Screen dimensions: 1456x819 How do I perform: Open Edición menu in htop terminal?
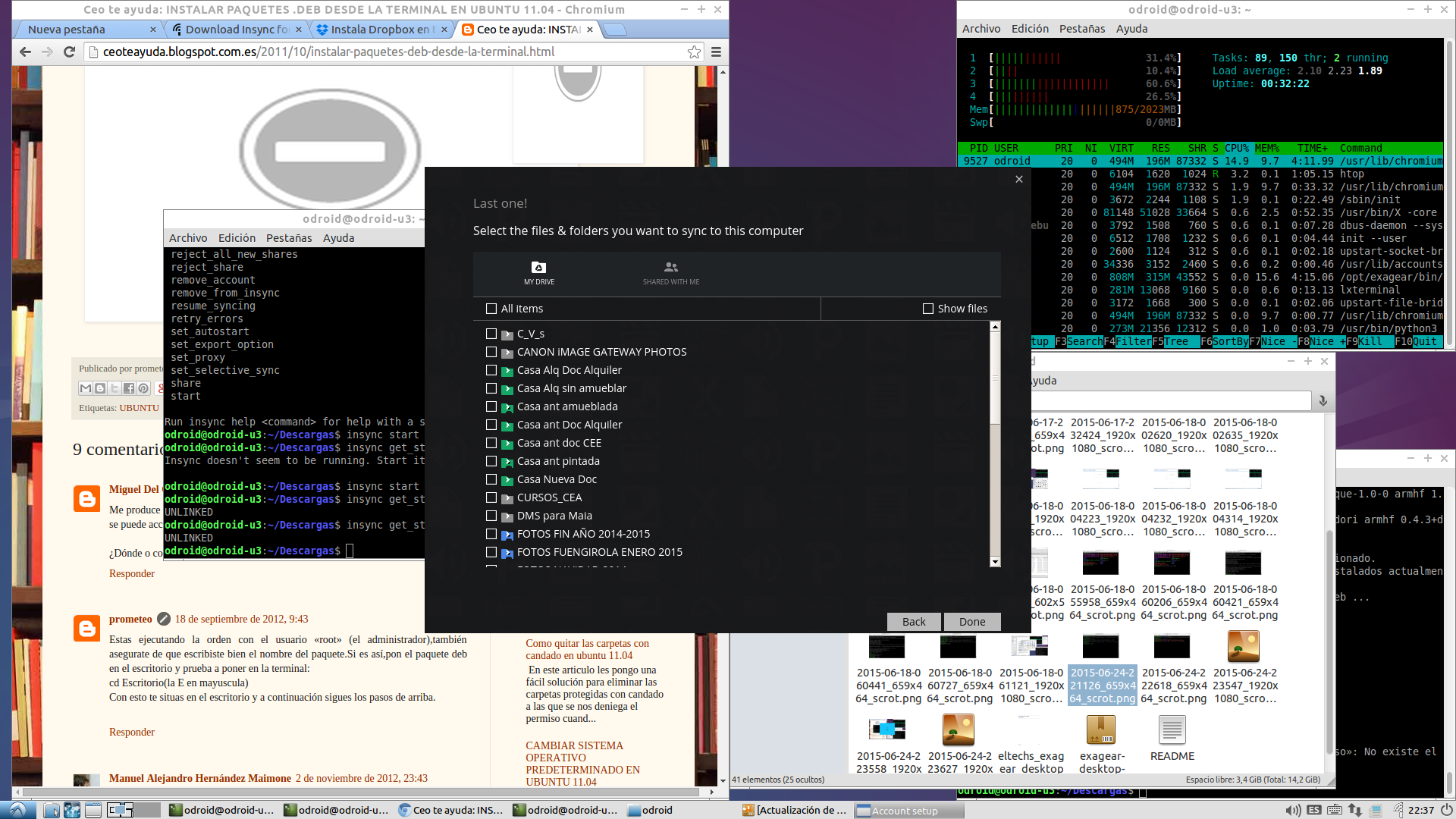1030,29
